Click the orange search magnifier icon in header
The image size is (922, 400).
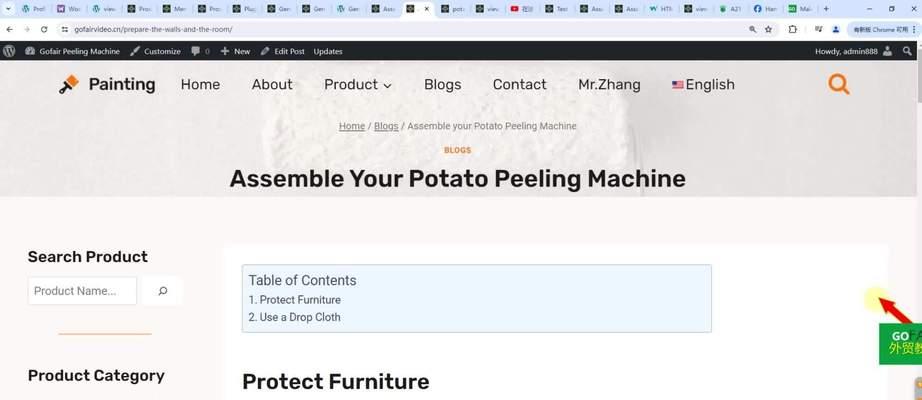click(x=839, y=84)
